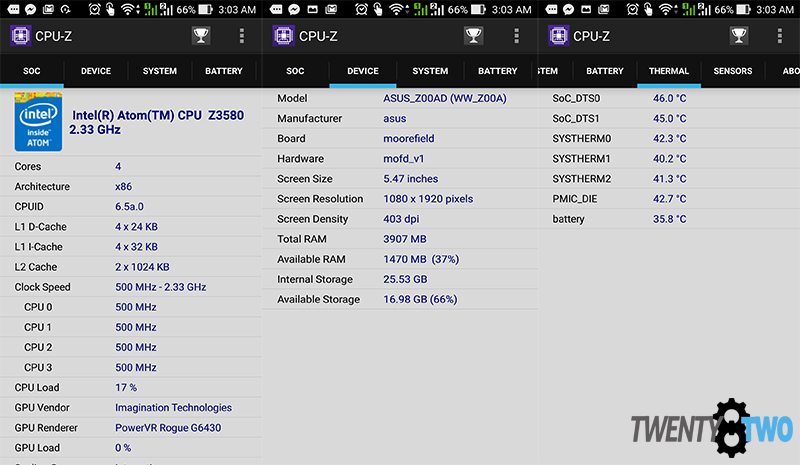Tap CPU-Z app logo in middle panel
The width and height of the screenshot is (800, 465).
click(x=283, y=36)
